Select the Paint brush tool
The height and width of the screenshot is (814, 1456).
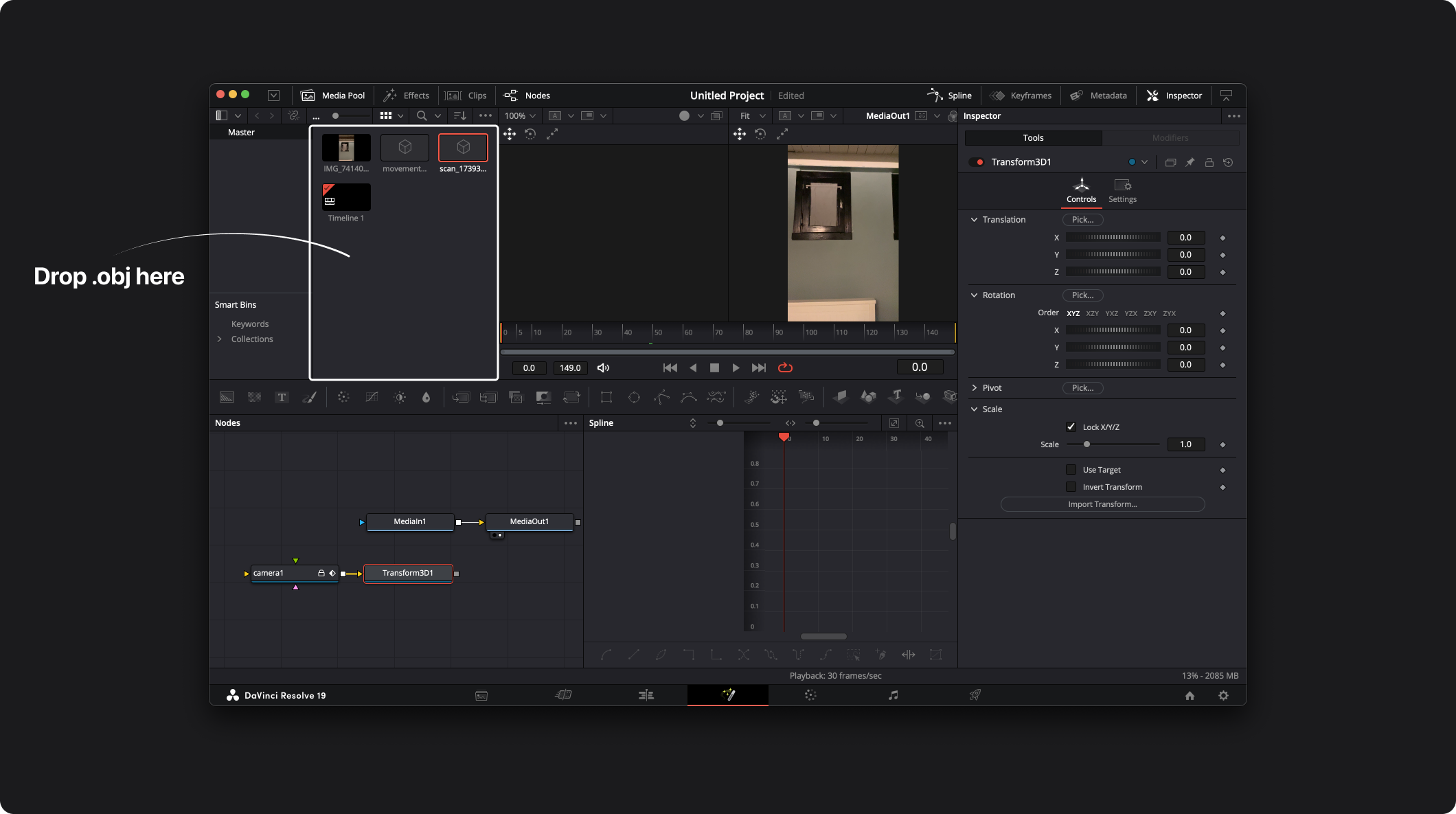point(309,397)
